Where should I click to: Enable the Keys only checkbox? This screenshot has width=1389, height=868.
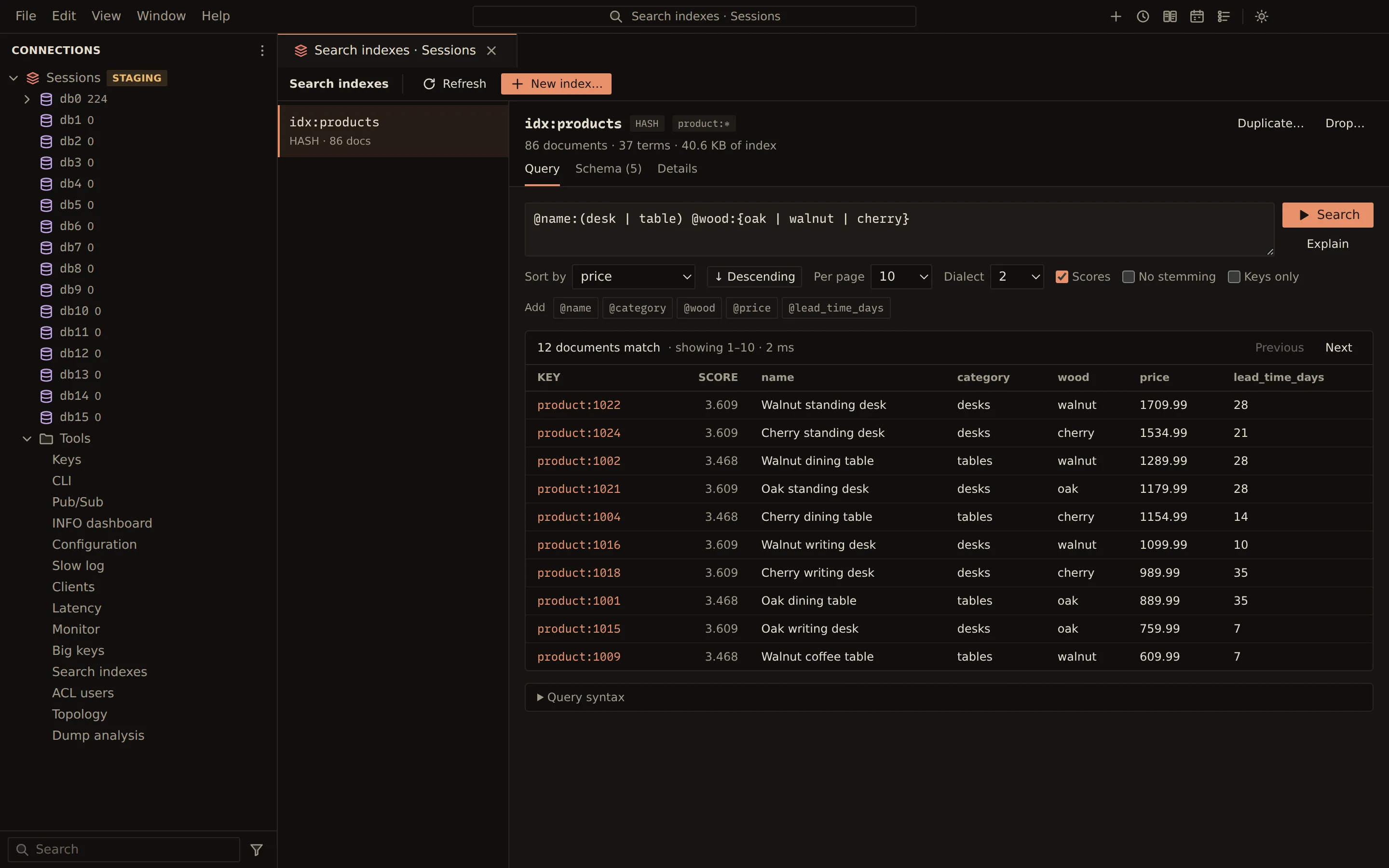click(x=1234, y=277)
